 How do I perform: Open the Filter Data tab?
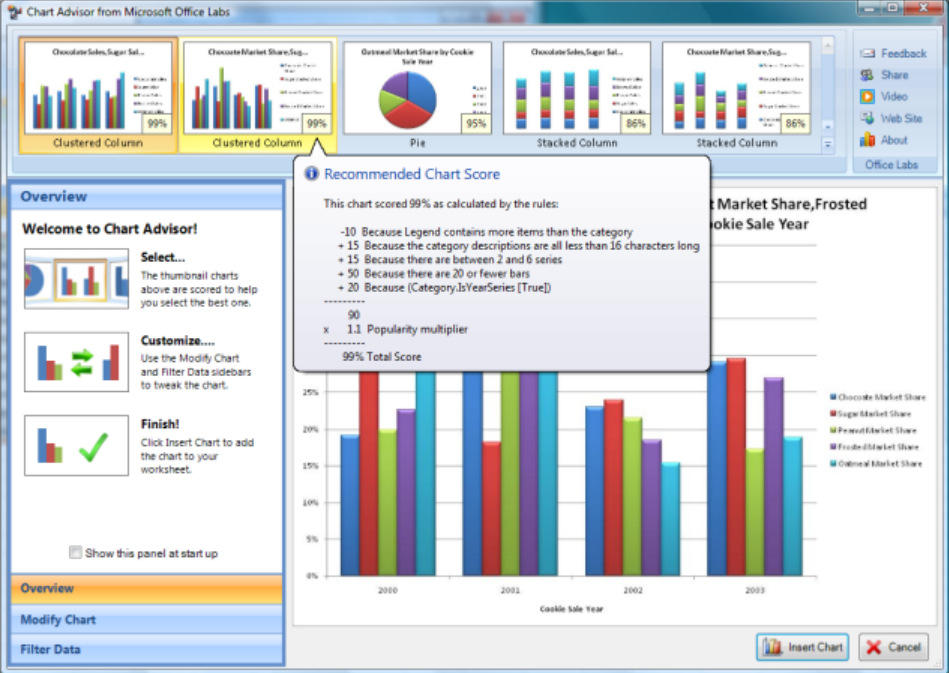(146, 649)
